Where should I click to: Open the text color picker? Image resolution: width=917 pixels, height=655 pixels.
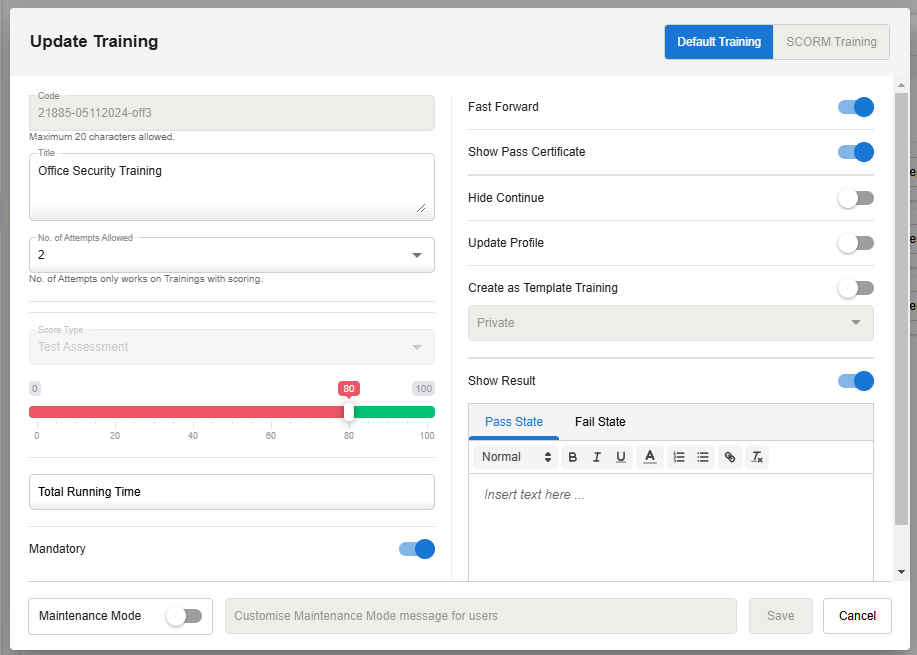(x=650, y=457)
